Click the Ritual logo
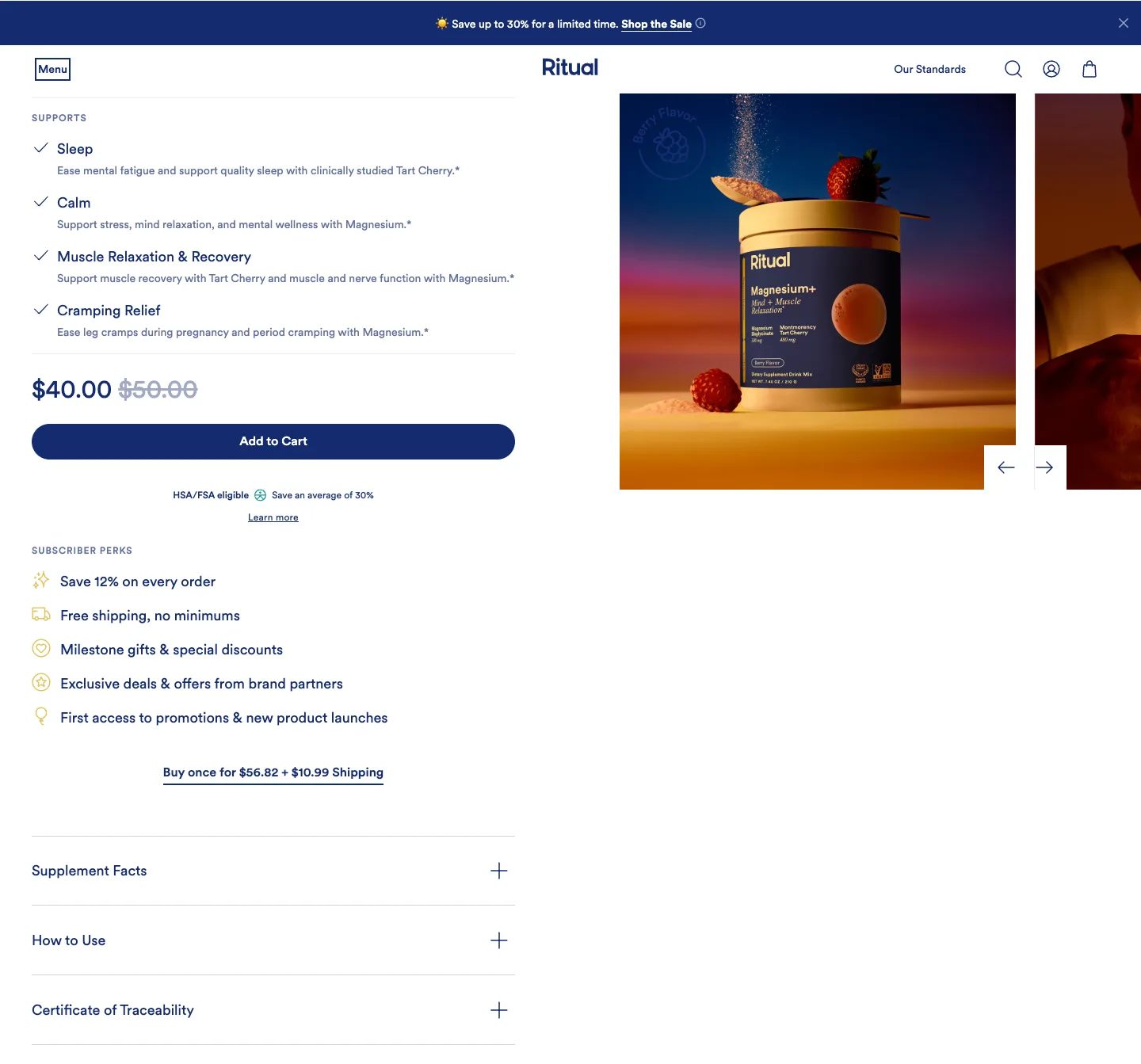The image size is (1141, 1064). pos(570,67)
